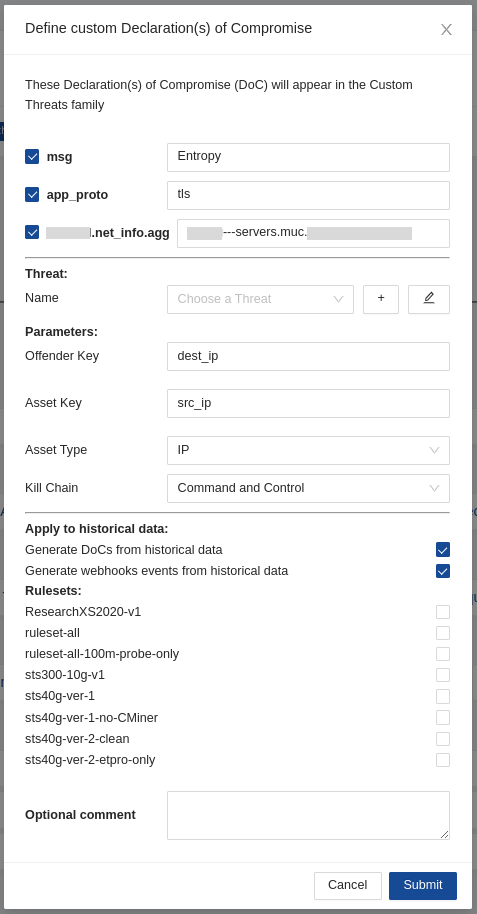Screen dimensions: 477x914
Task: Click the plus button to add a threat
Action: coord(381,299)
